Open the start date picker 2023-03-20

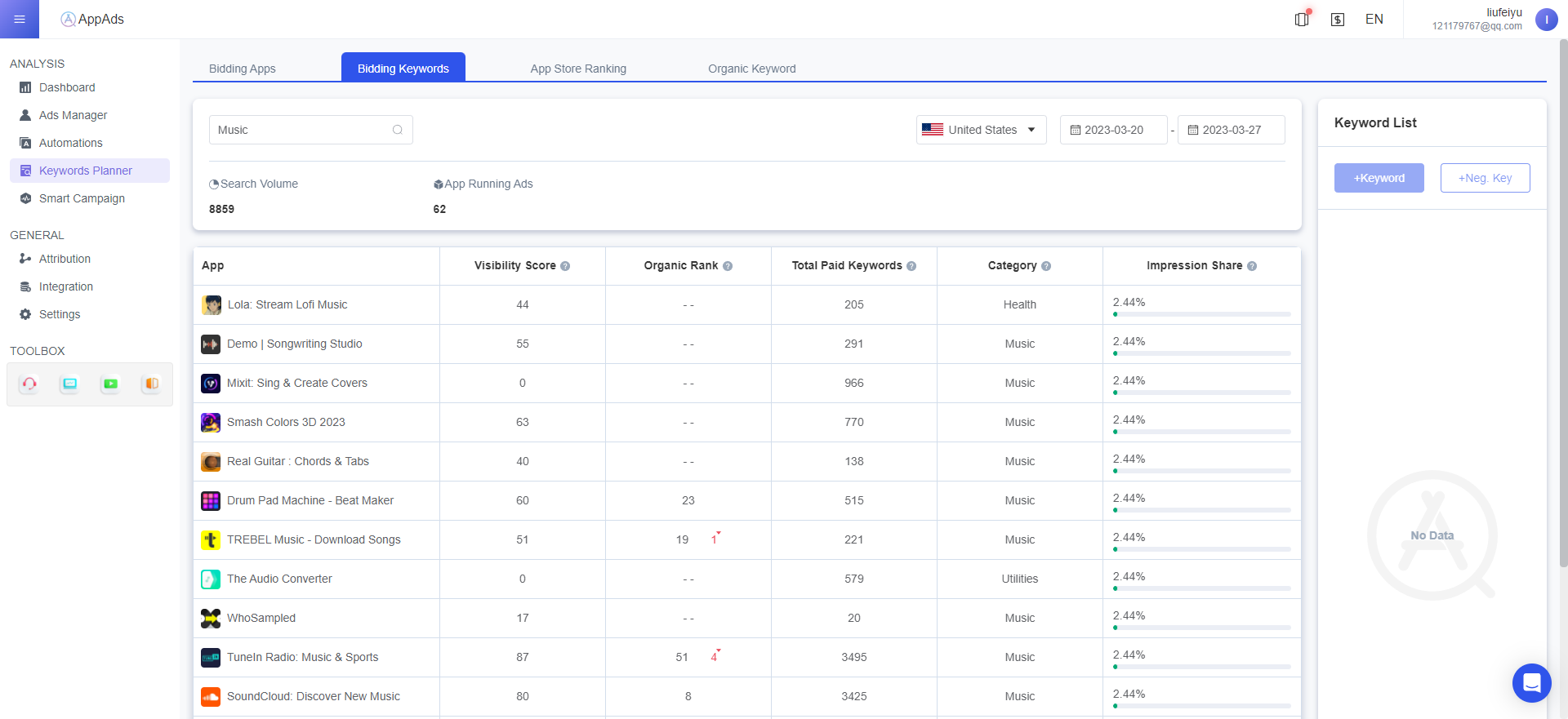(x=1113, y=130)
